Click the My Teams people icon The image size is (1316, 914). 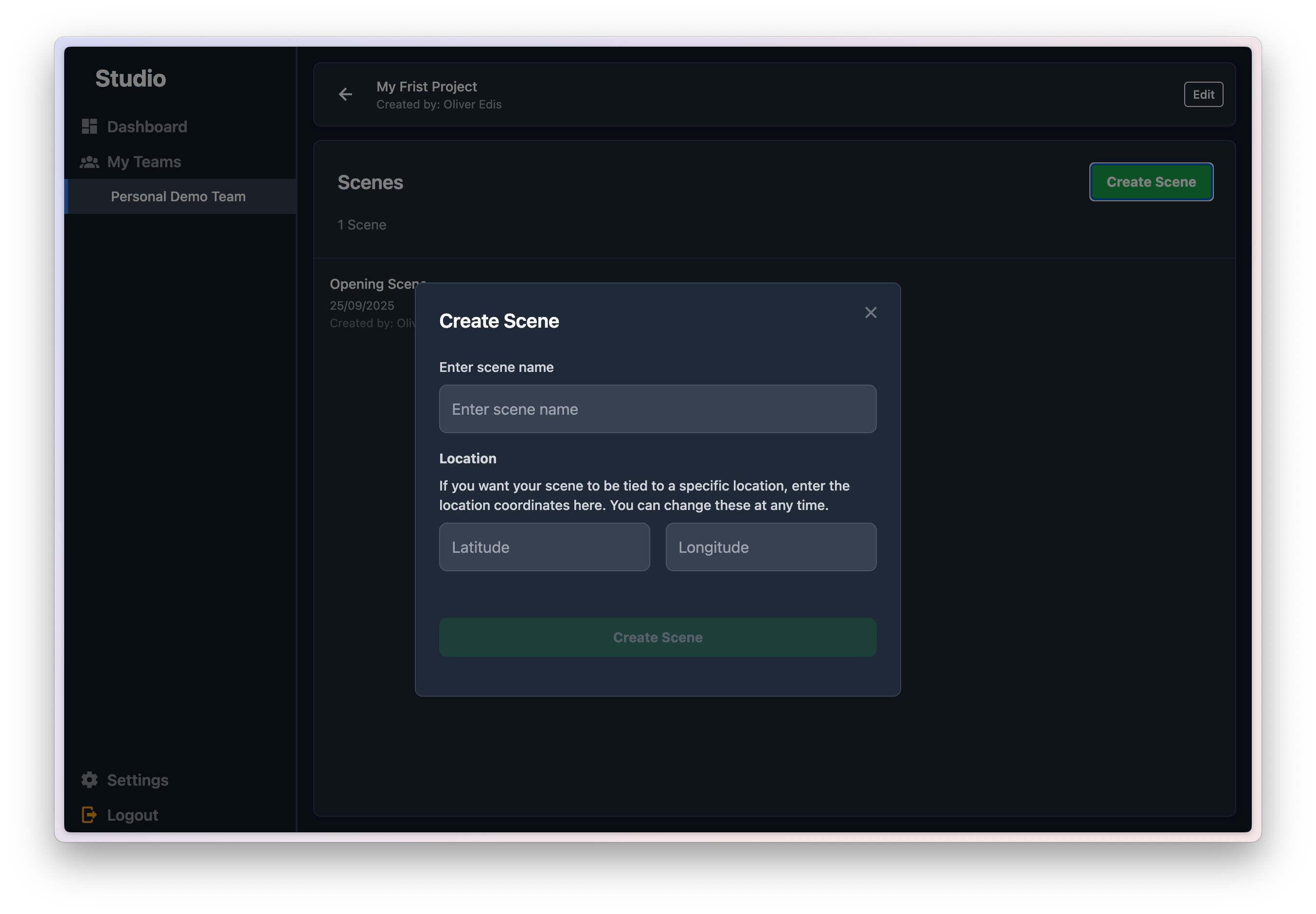[89, 162]
